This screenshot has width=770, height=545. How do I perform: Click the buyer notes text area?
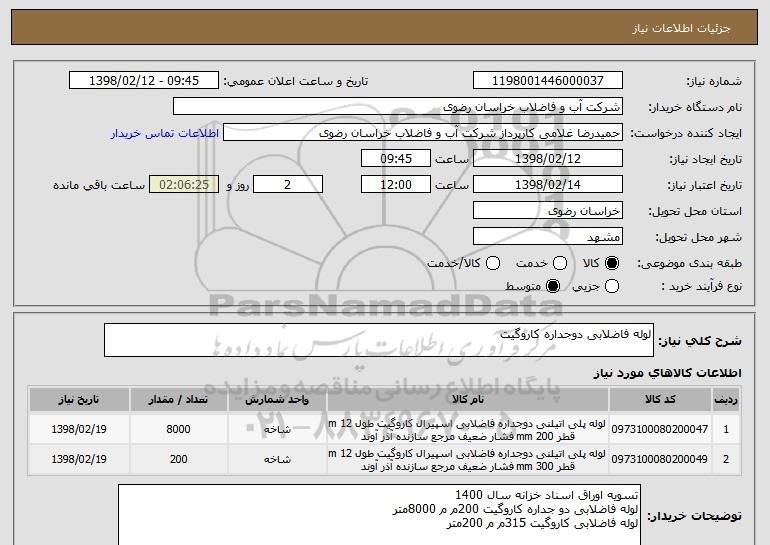379,515
